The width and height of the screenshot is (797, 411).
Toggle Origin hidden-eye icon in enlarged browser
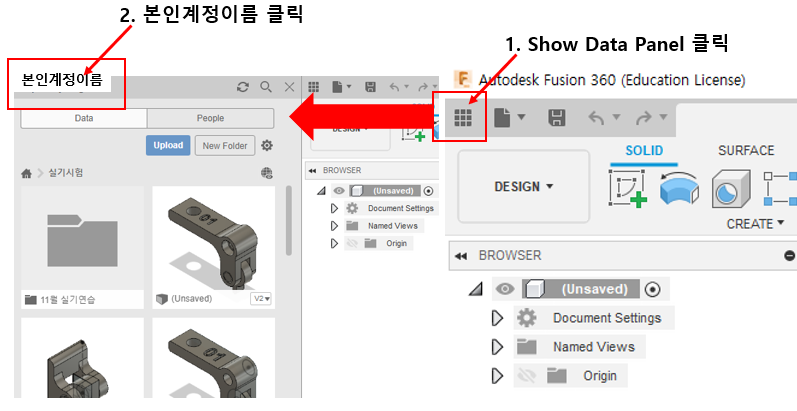coord(527,376)
